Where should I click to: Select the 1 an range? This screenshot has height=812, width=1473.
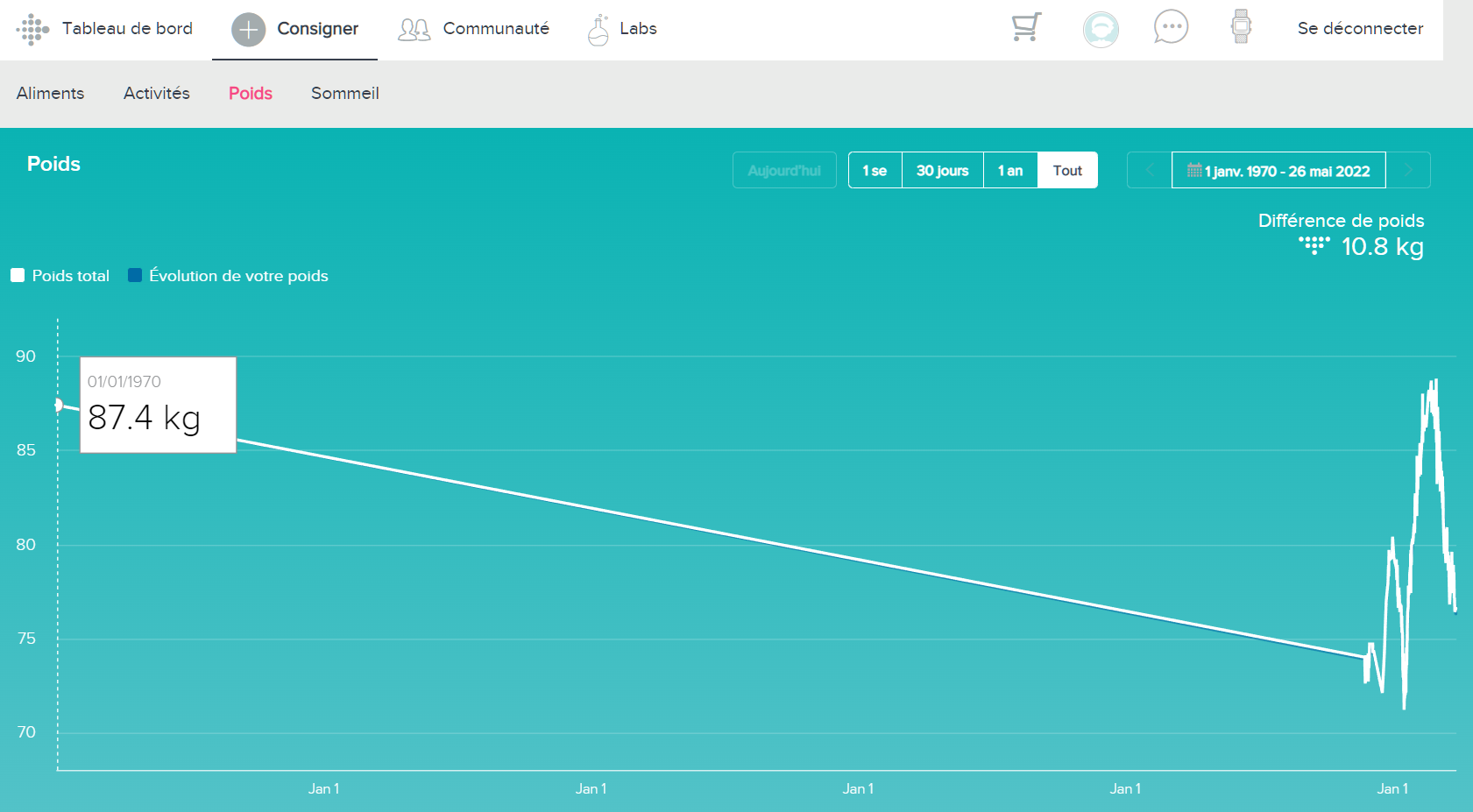[1010, 170]
